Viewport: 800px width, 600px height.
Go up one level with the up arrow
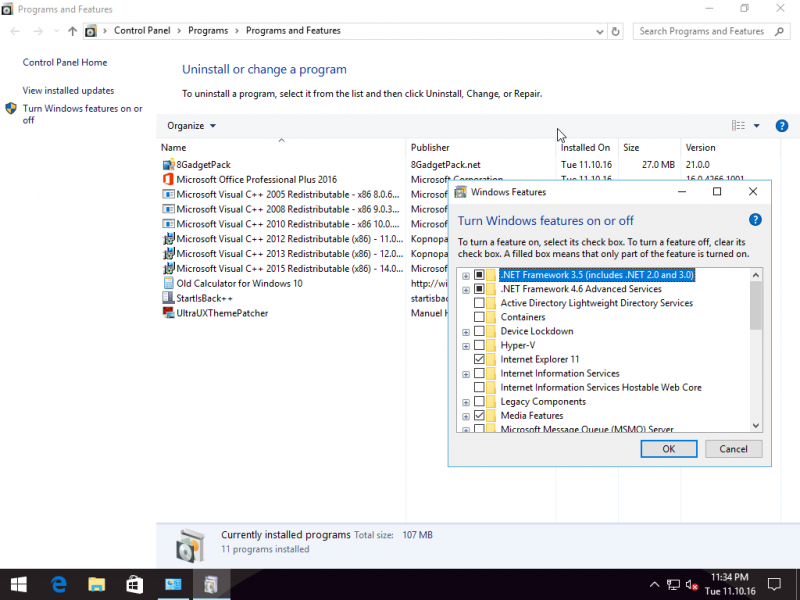click(72, 31)
